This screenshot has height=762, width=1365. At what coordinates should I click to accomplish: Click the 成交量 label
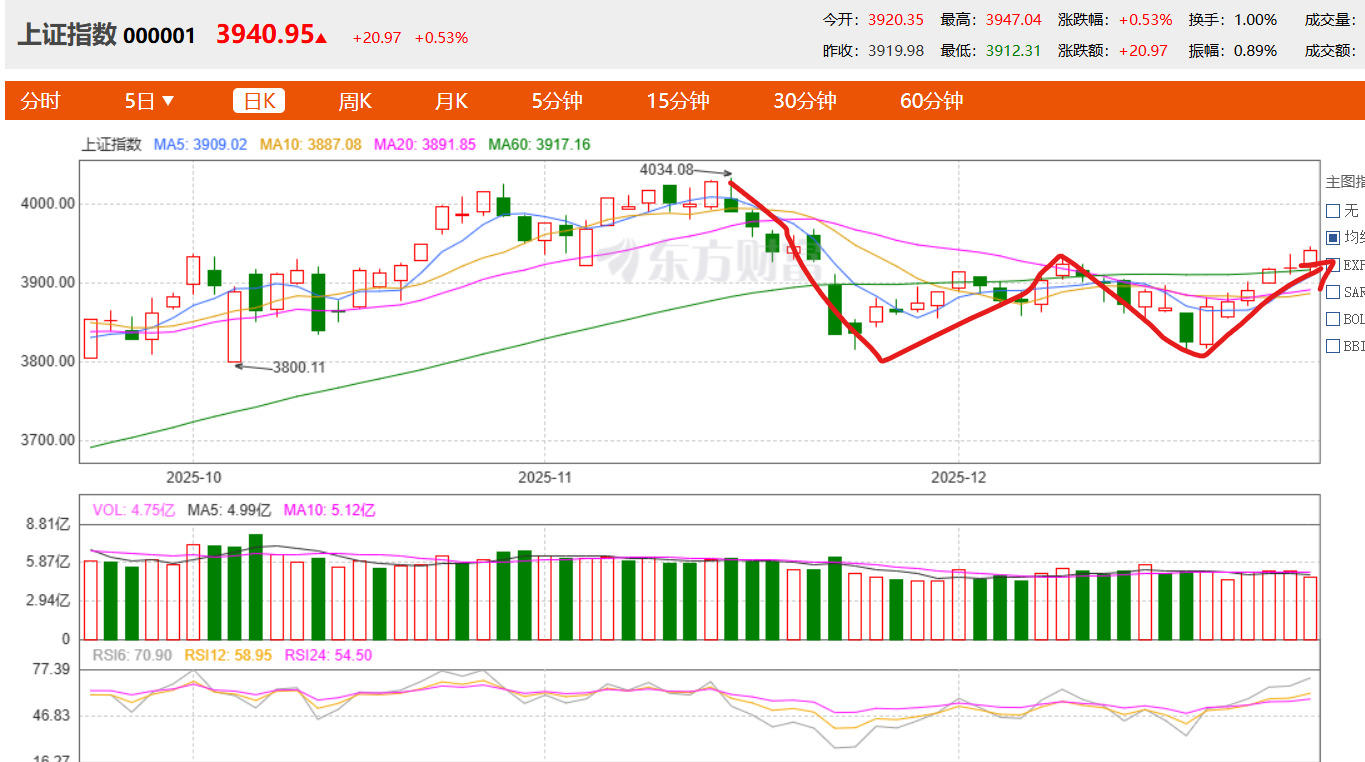(x=1330, y=19)
